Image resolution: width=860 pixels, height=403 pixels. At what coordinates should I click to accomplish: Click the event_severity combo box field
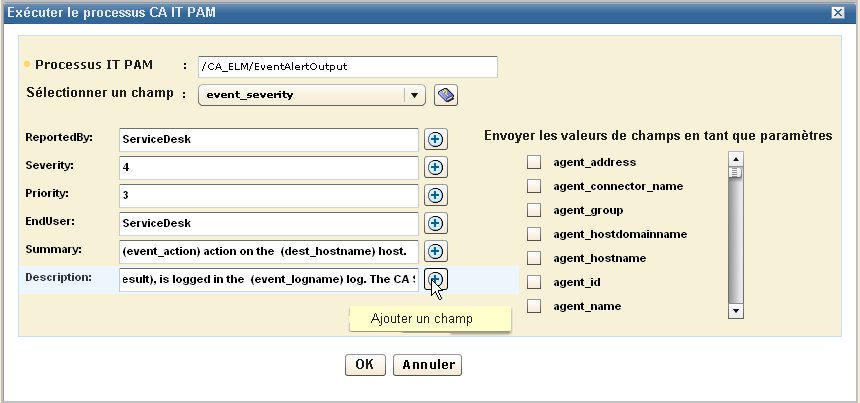(300, 95)
